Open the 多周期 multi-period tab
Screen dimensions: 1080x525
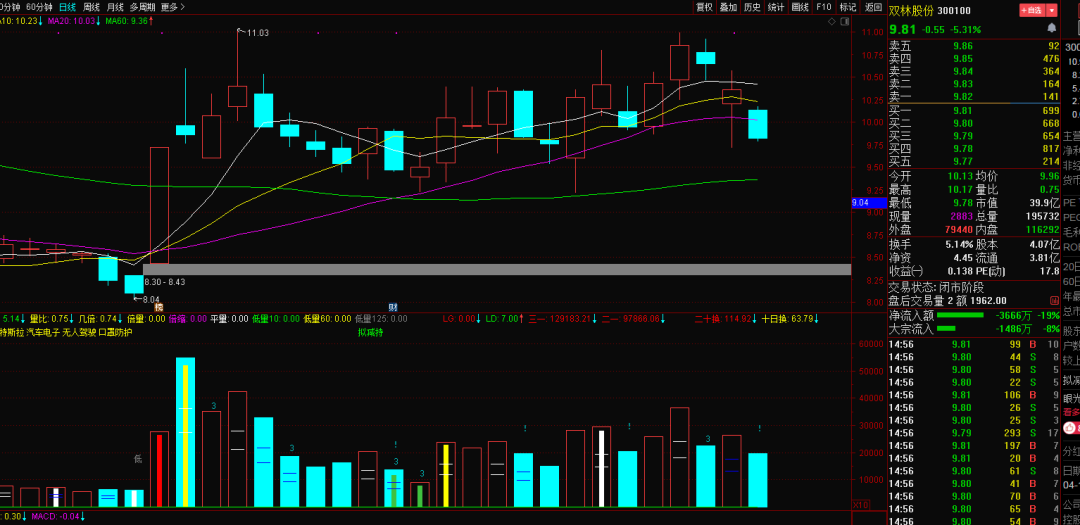[142, 7]
